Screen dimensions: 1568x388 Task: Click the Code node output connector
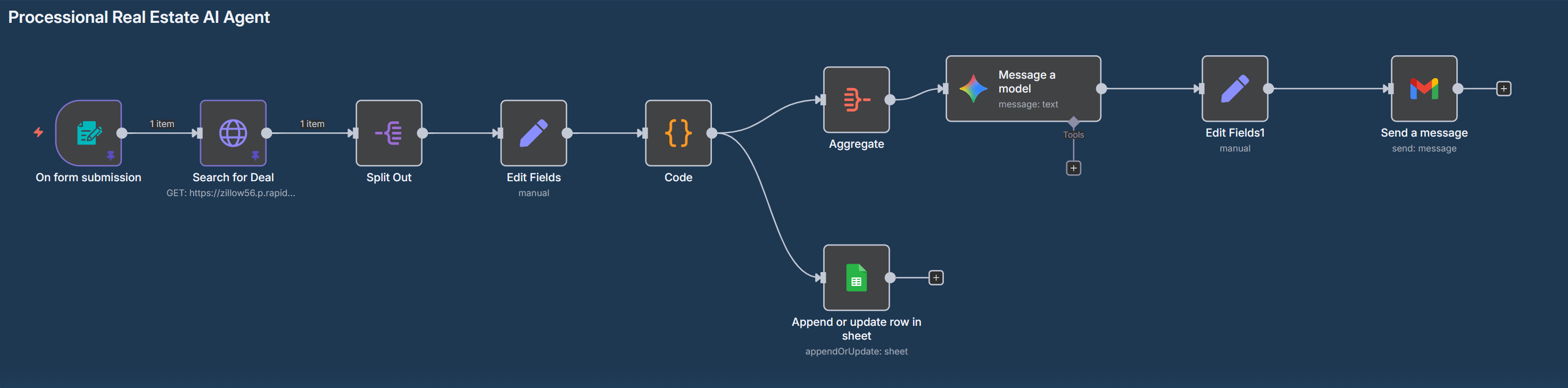coord(711,133)
